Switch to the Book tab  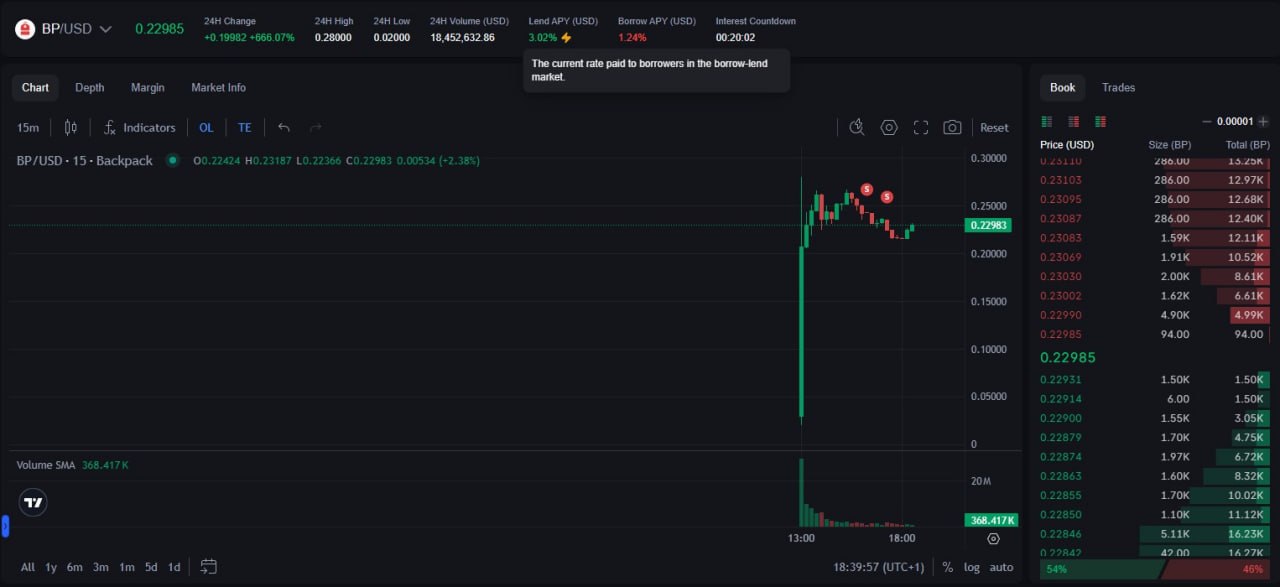pos(1063,88)
